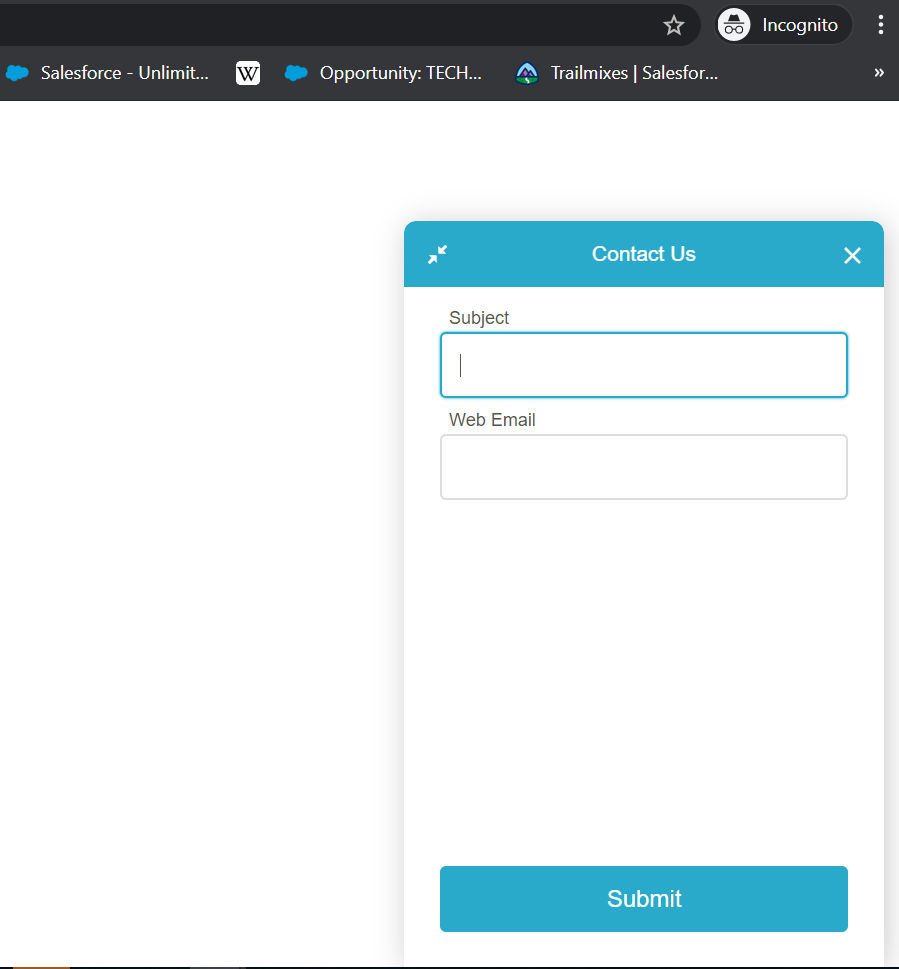Open the Salesforce - Unlimit... bookmark

point(108,73)
